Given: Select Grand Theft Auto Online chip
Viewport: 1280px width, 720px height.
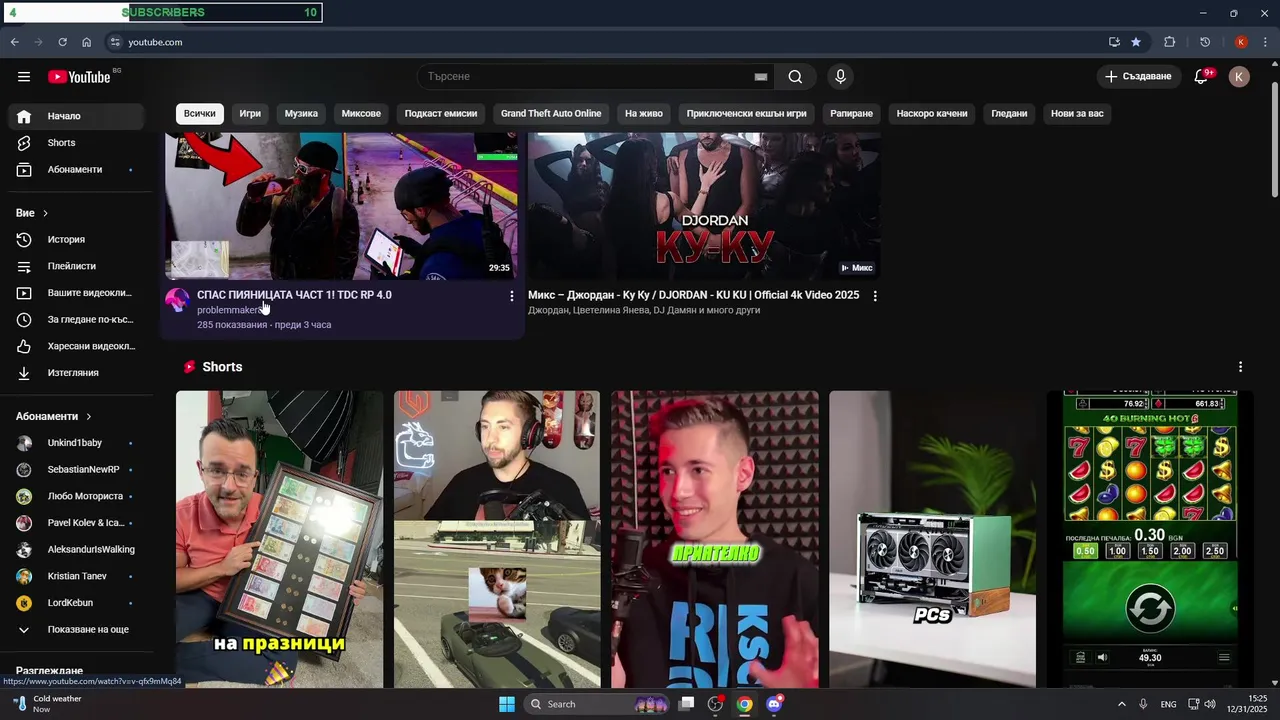Looking at the screenshot, I should pos(551,113).
